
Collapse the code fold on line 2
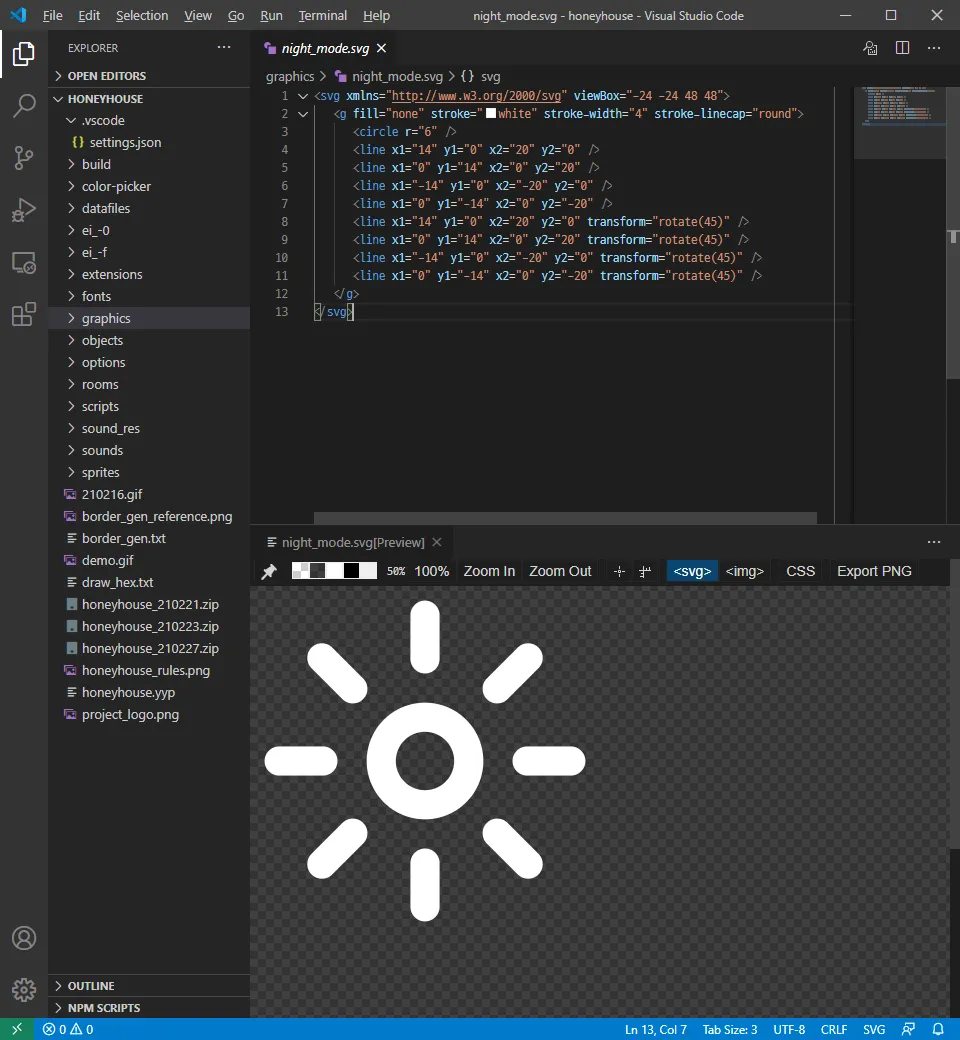point(303,114)
